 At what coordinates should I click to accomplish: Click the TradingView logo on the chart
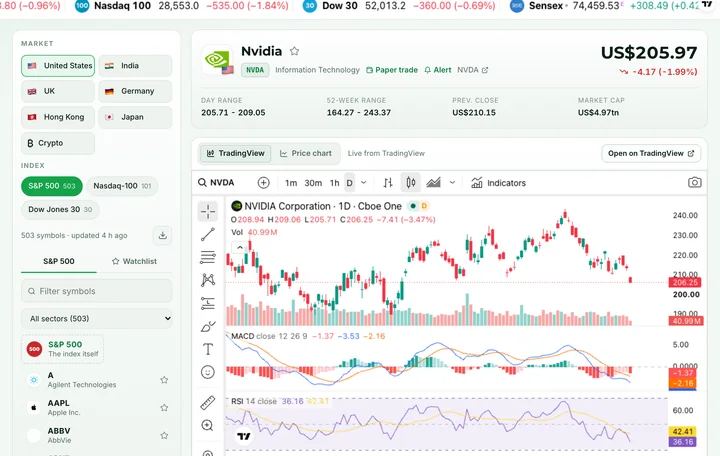tap(244, 436)
